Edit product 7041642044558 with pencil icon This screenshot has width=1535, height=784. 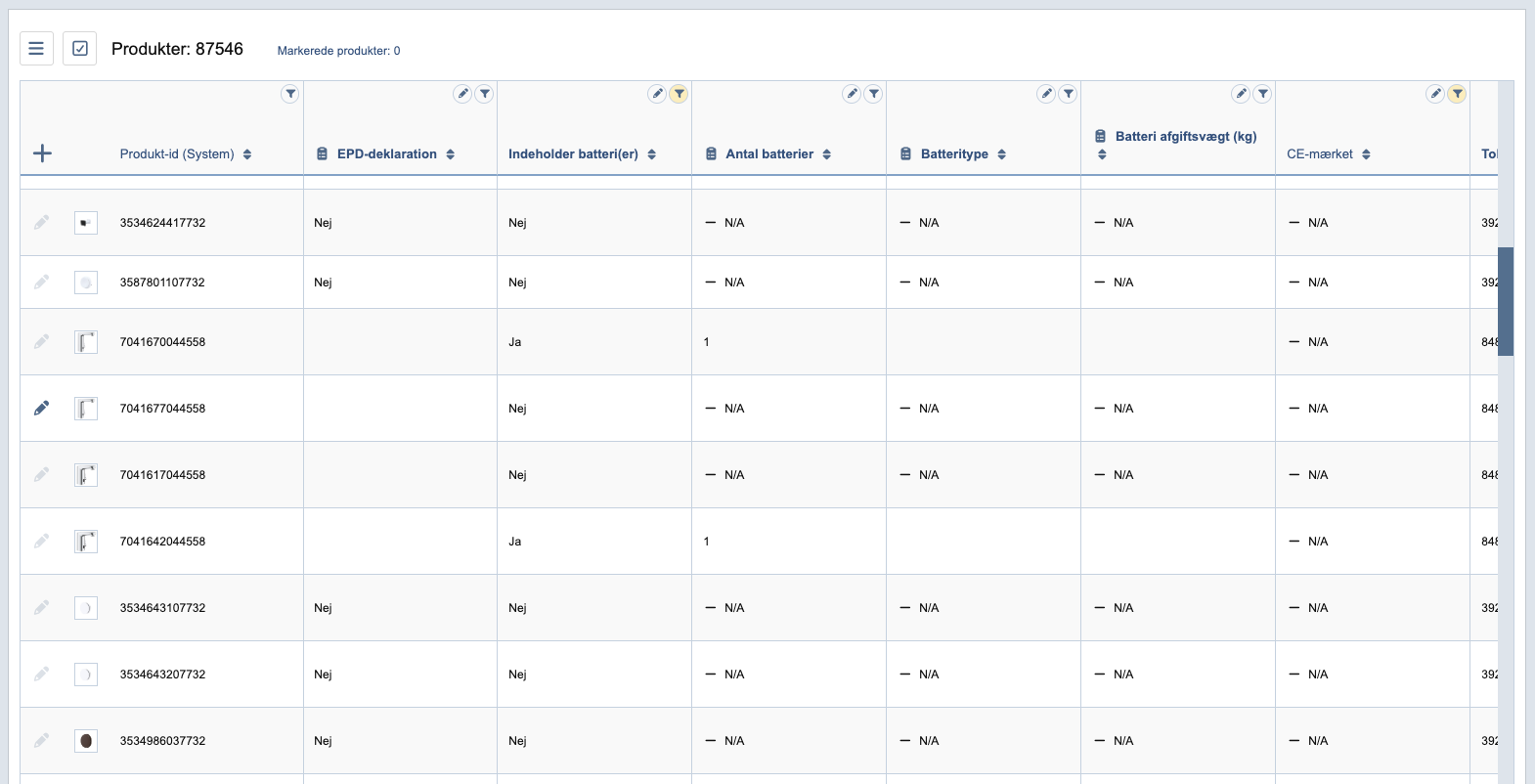point(41,542)
